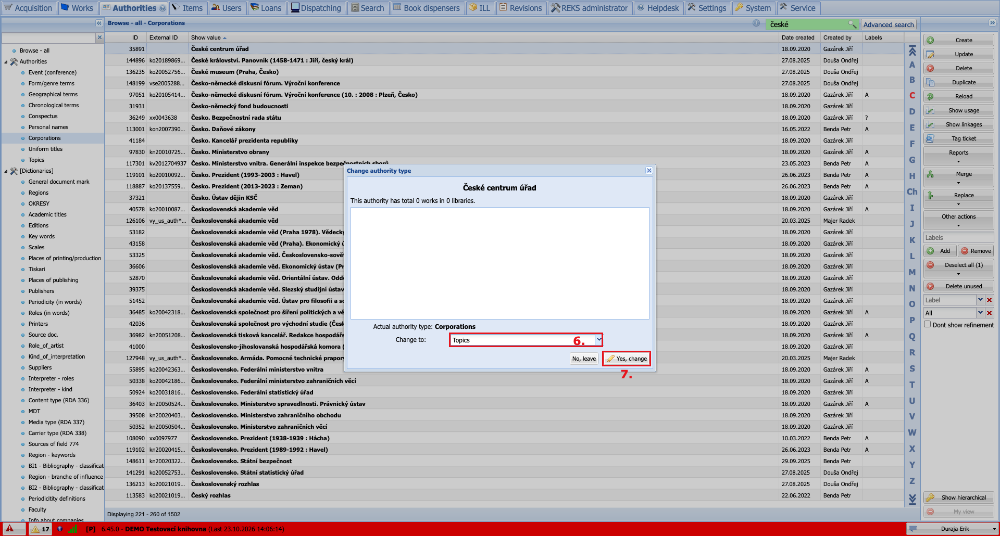Click the Delete unused button
1000x536 pixels.
(x=959, y=286)
